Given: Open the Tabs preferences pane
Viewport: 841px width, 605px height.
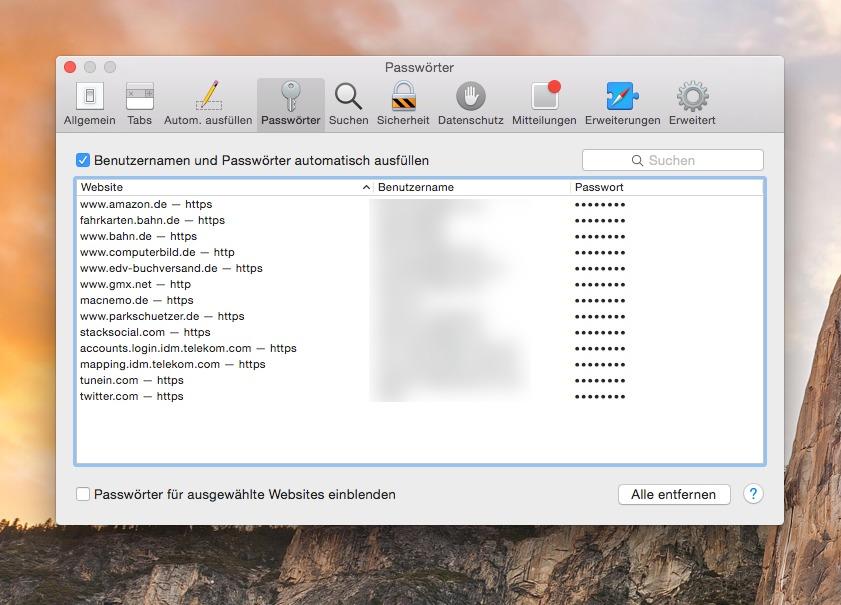Looking at the screenshot, I should (139, 105).
